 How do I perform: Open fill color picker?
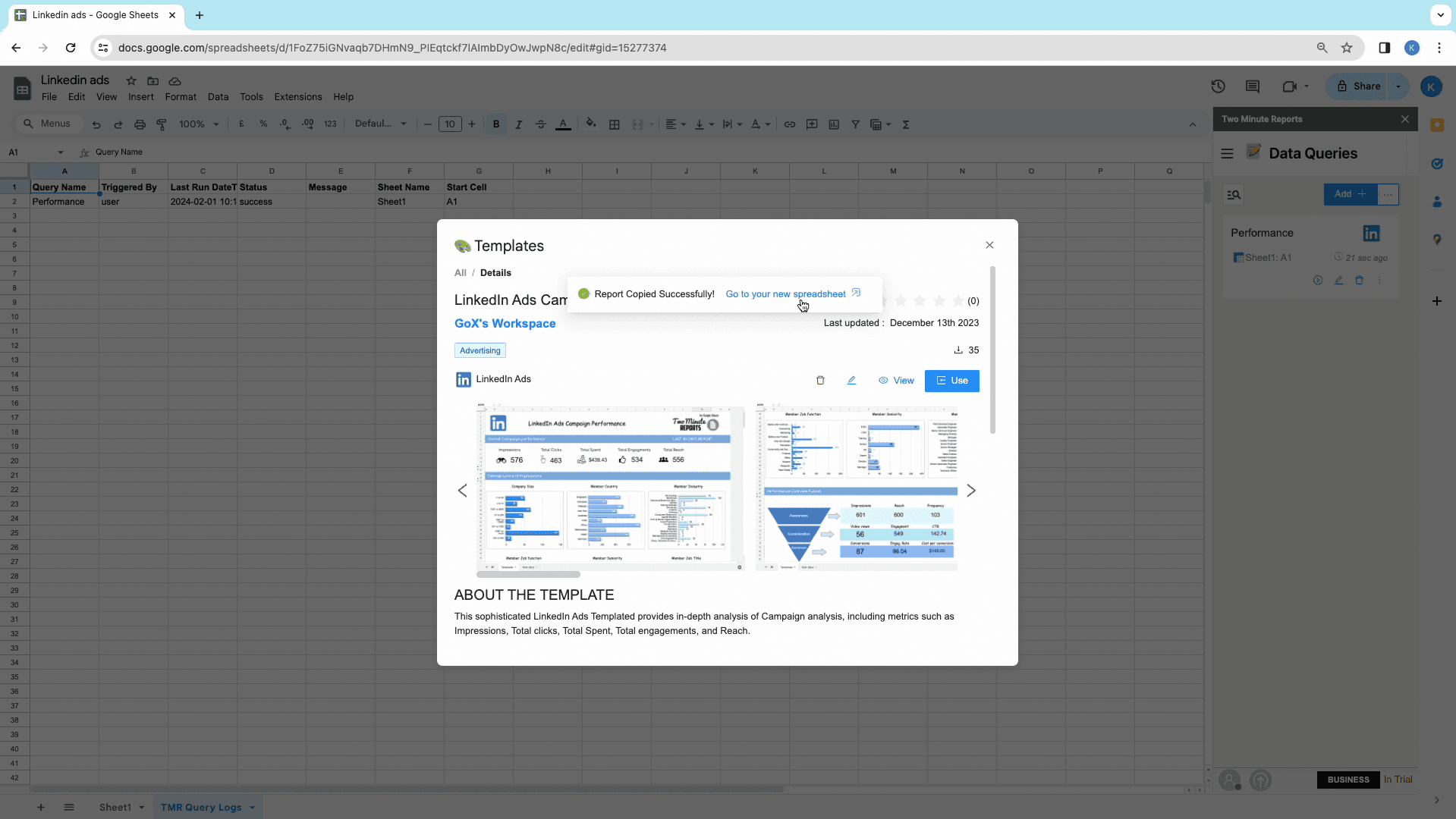tap(591, 124)
